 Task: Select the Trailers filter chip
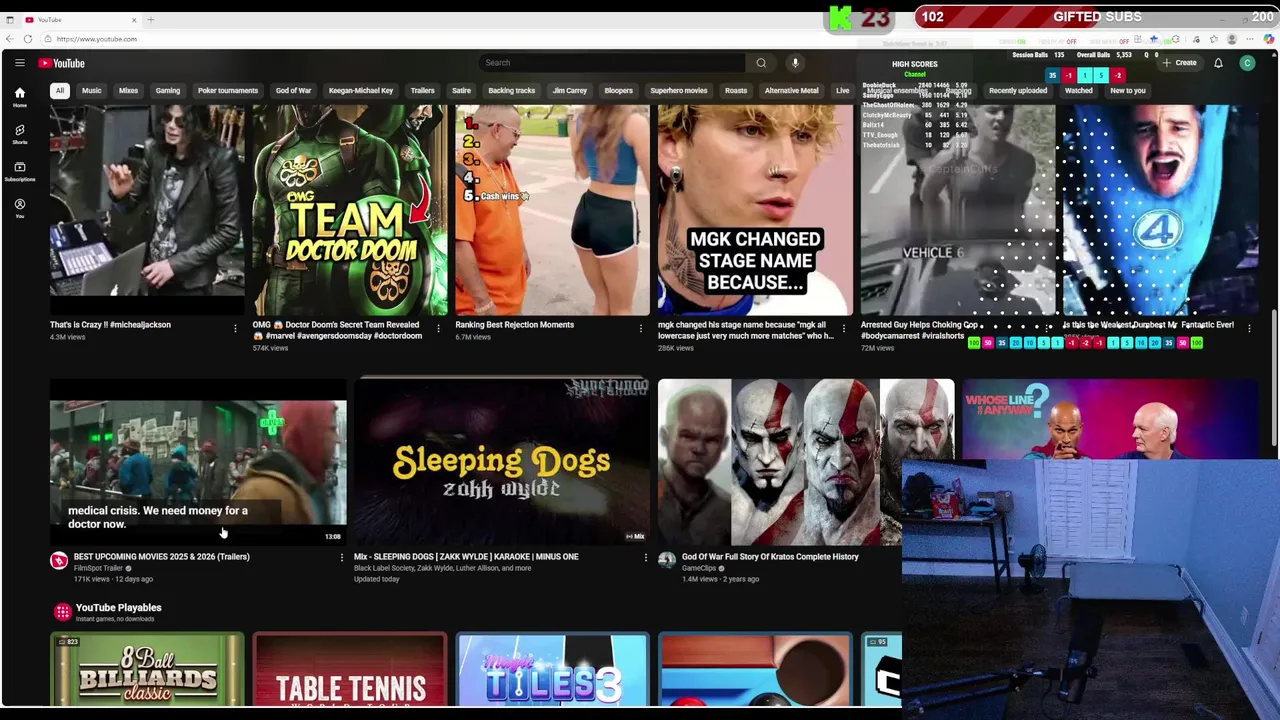coord(422,91)
